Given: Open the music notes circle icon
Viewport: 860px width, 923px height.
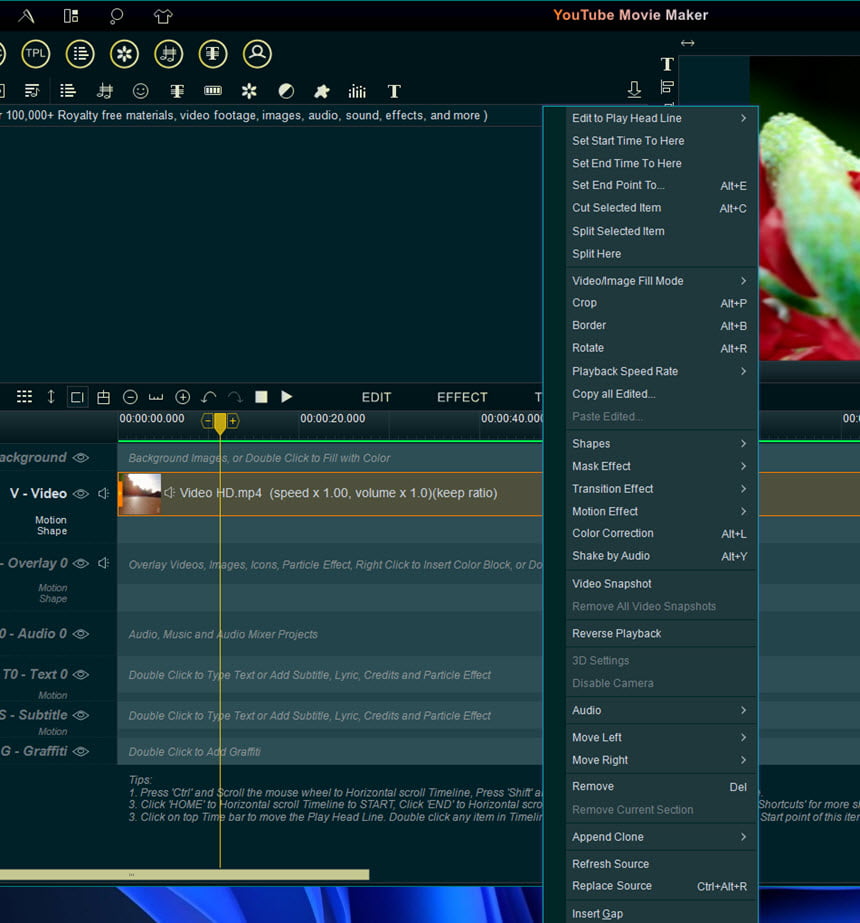Looking at the screenshot, I should point(168,54).
